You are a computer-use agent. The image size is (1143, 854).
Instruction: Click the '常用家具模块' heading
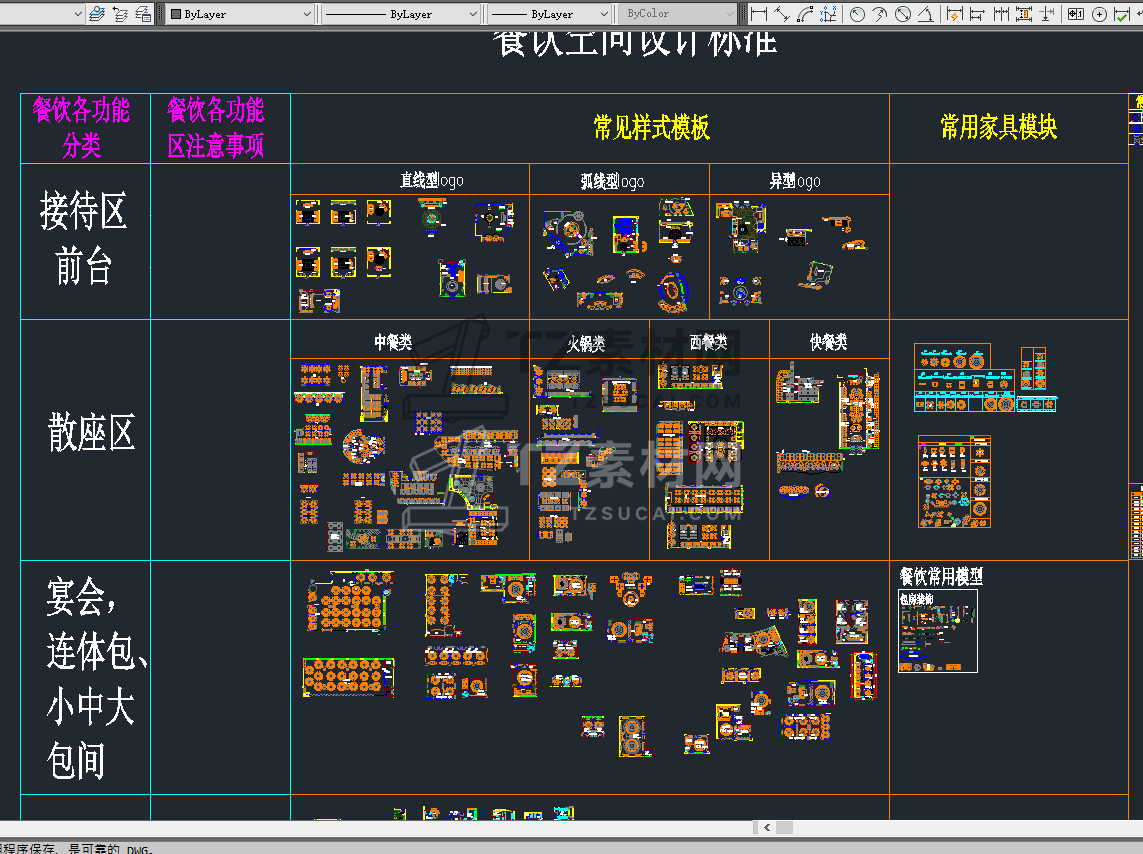[999, 128]
